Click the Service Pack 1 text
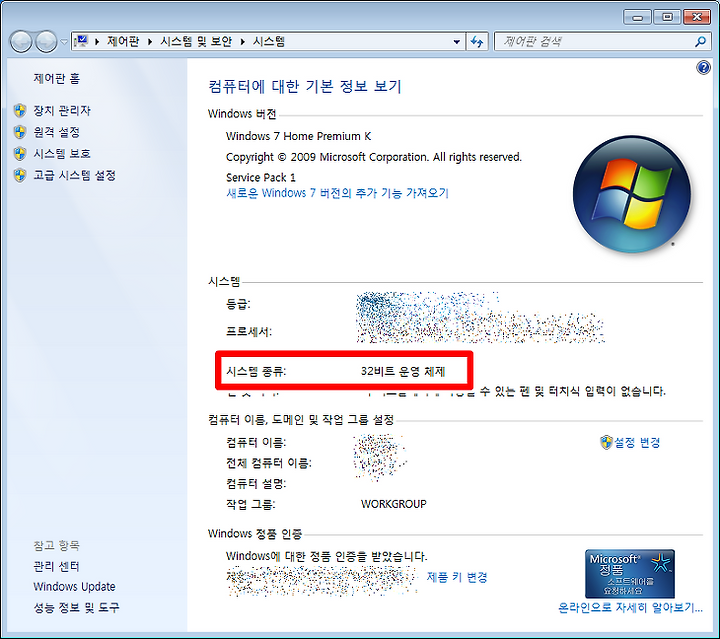The width and height of the screenshot is (720, 639). pyautogui.click(x=261, y=177)
